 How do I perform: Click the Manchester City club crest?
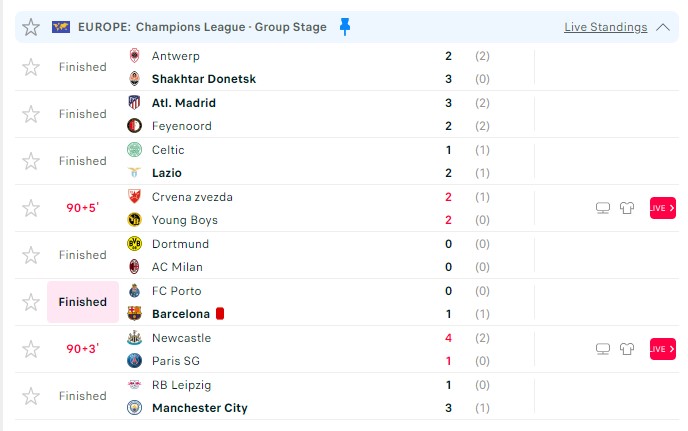tap(134, 408)
